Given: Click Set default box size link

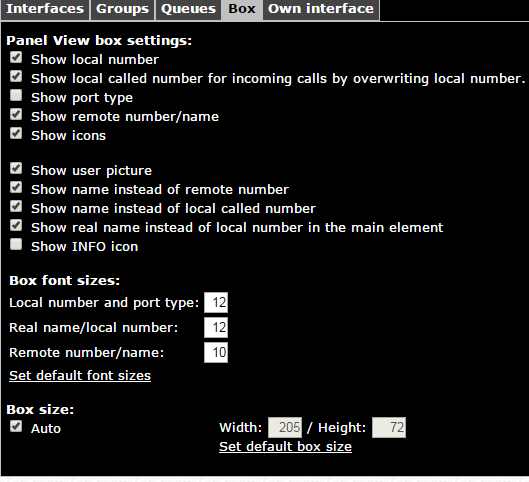Looking at the screenshot, I should tap(285, 447).
